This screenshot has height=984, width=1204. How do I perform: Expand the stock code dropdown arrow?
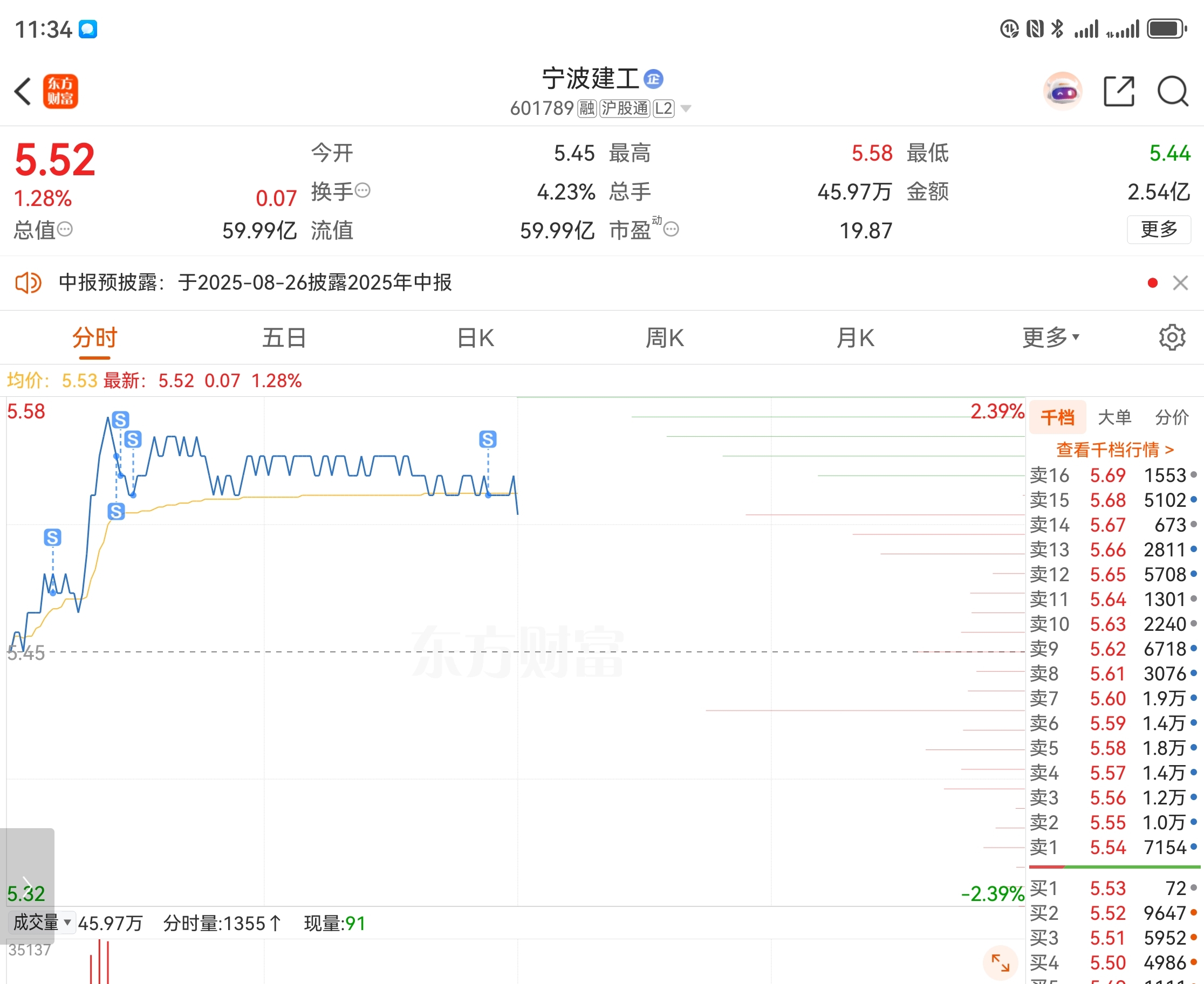[x=686, y=108]
